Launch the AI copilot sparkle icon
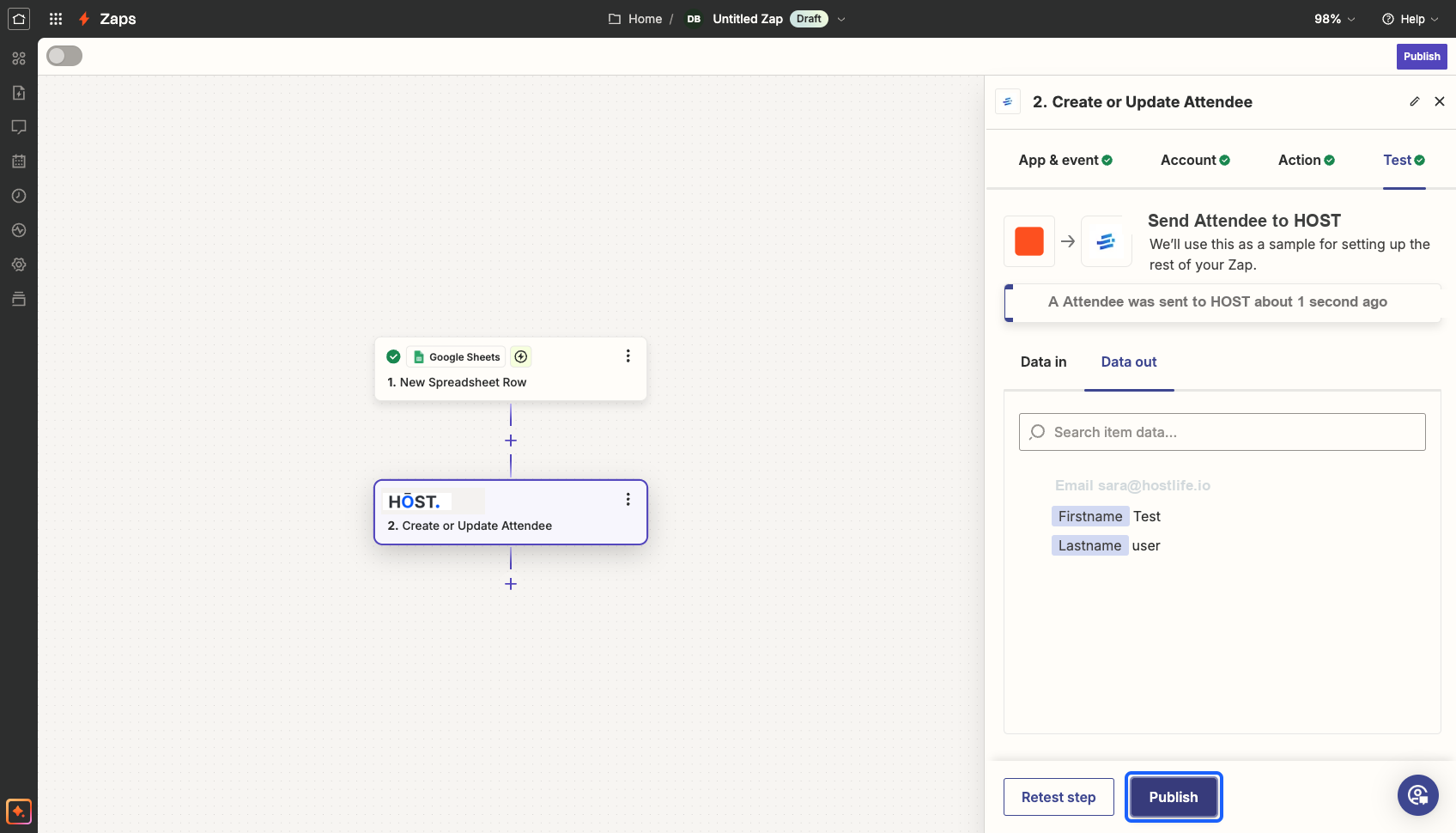1456x833 pixels. click(x=19, y=812)
